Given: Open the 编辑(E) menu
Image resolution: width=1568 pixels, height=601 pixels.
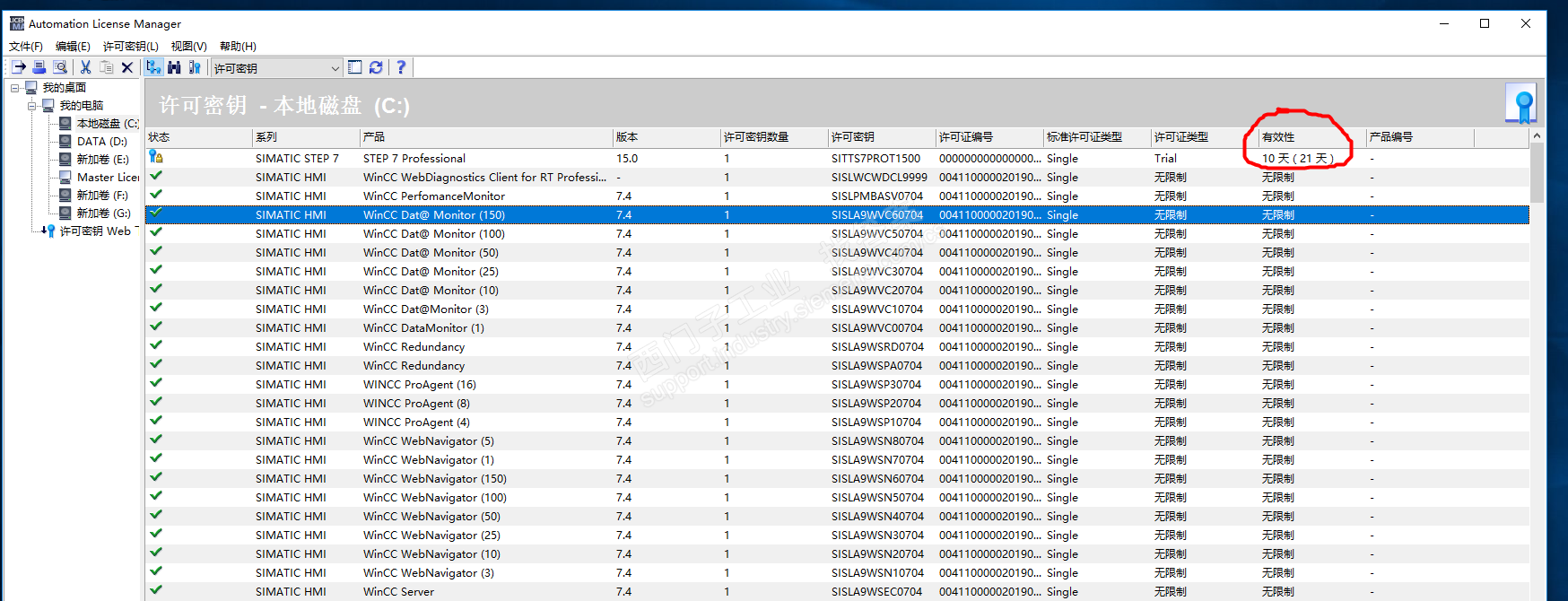Looking at the screenshot, I should coord(73,46).
